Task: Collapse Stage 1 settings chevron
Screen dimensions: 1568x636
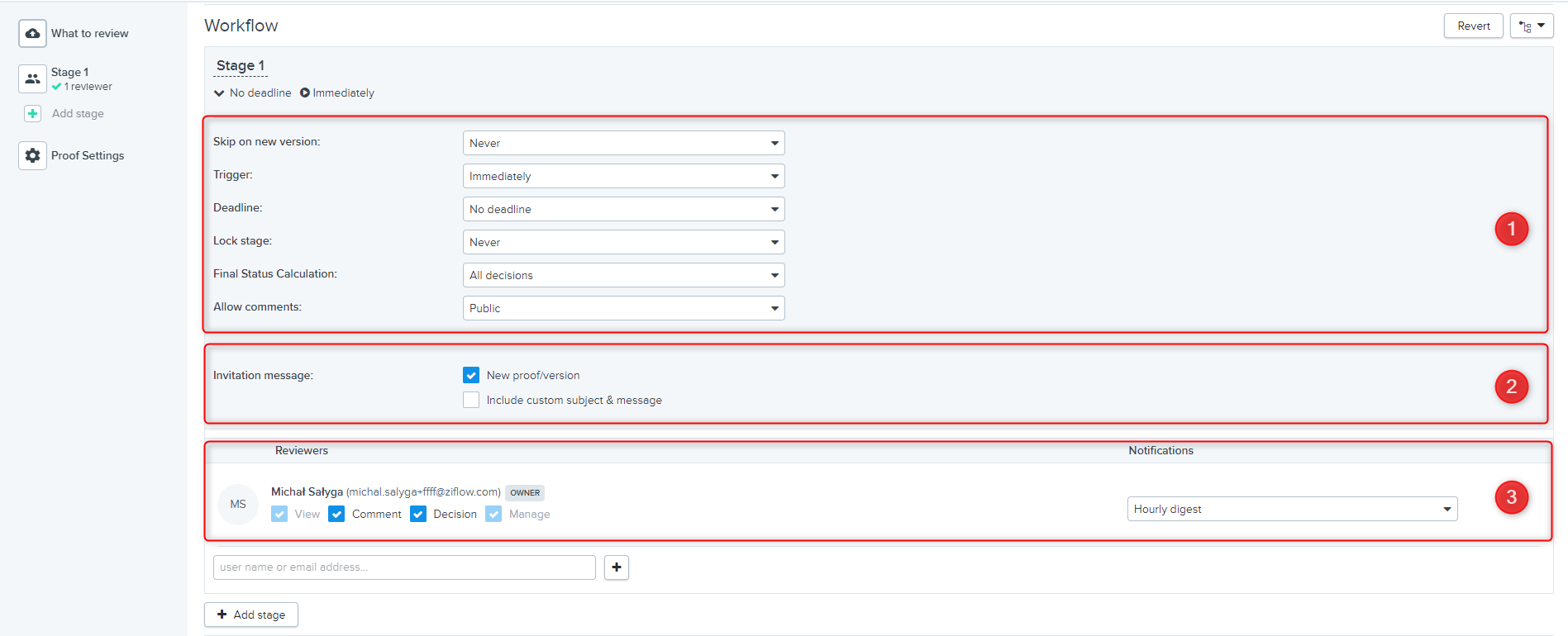Action: 219,93
